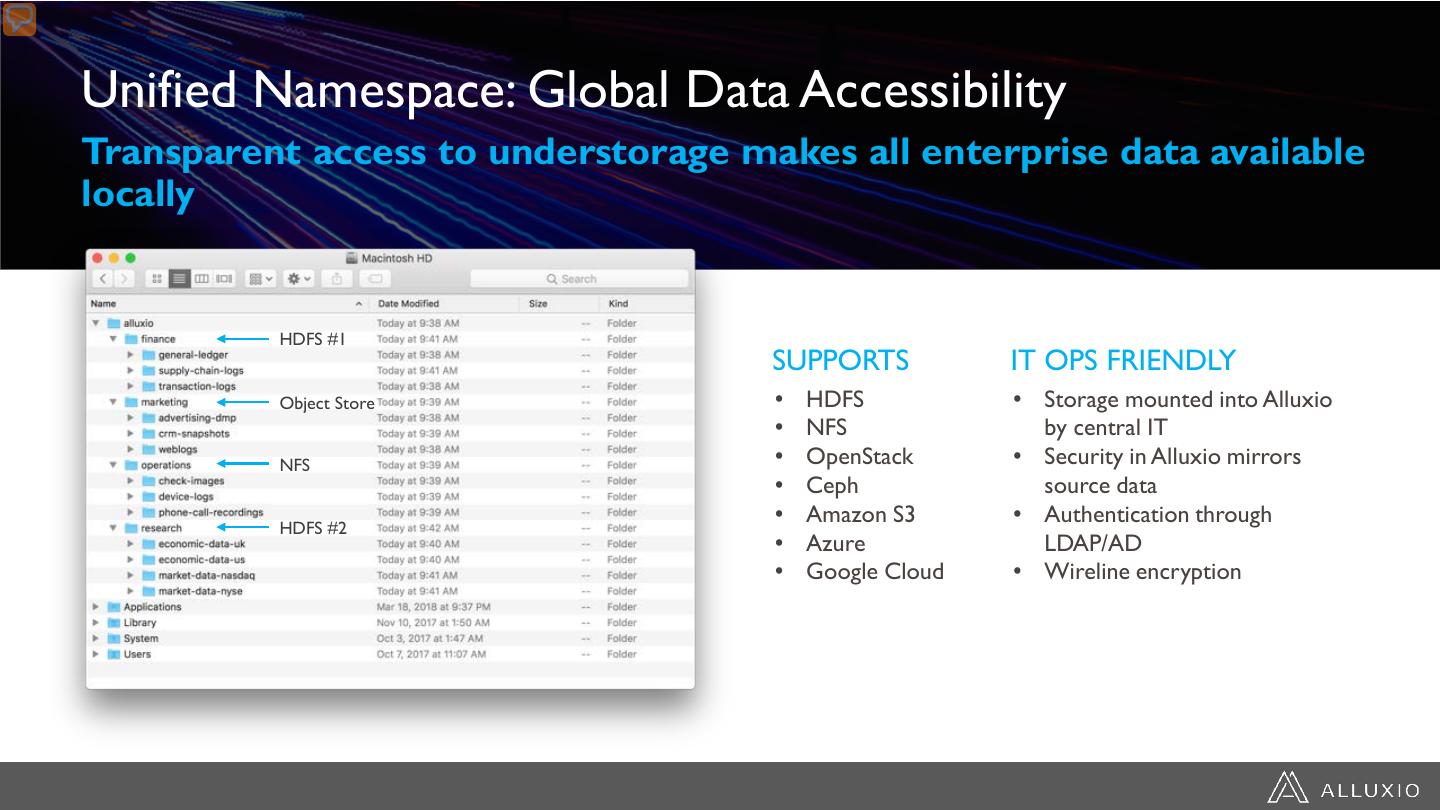This screenshot has height=810, width=1440.
Task: Sort by the Kind column header
Action: coord(647,303)
